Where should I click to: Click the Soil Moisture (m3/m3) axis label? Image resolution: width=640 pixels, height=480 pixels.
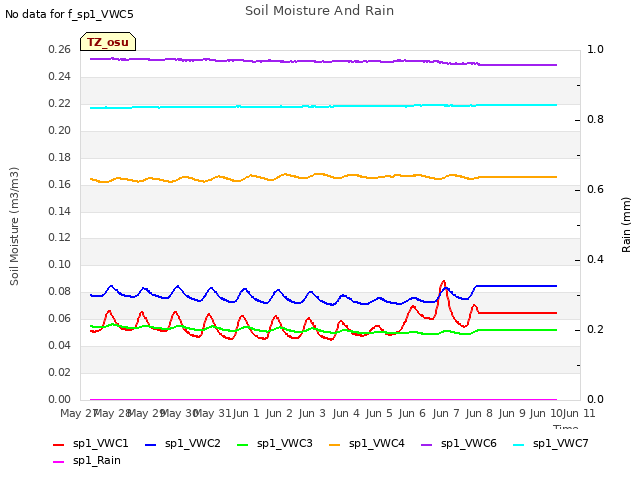(14, 226)
